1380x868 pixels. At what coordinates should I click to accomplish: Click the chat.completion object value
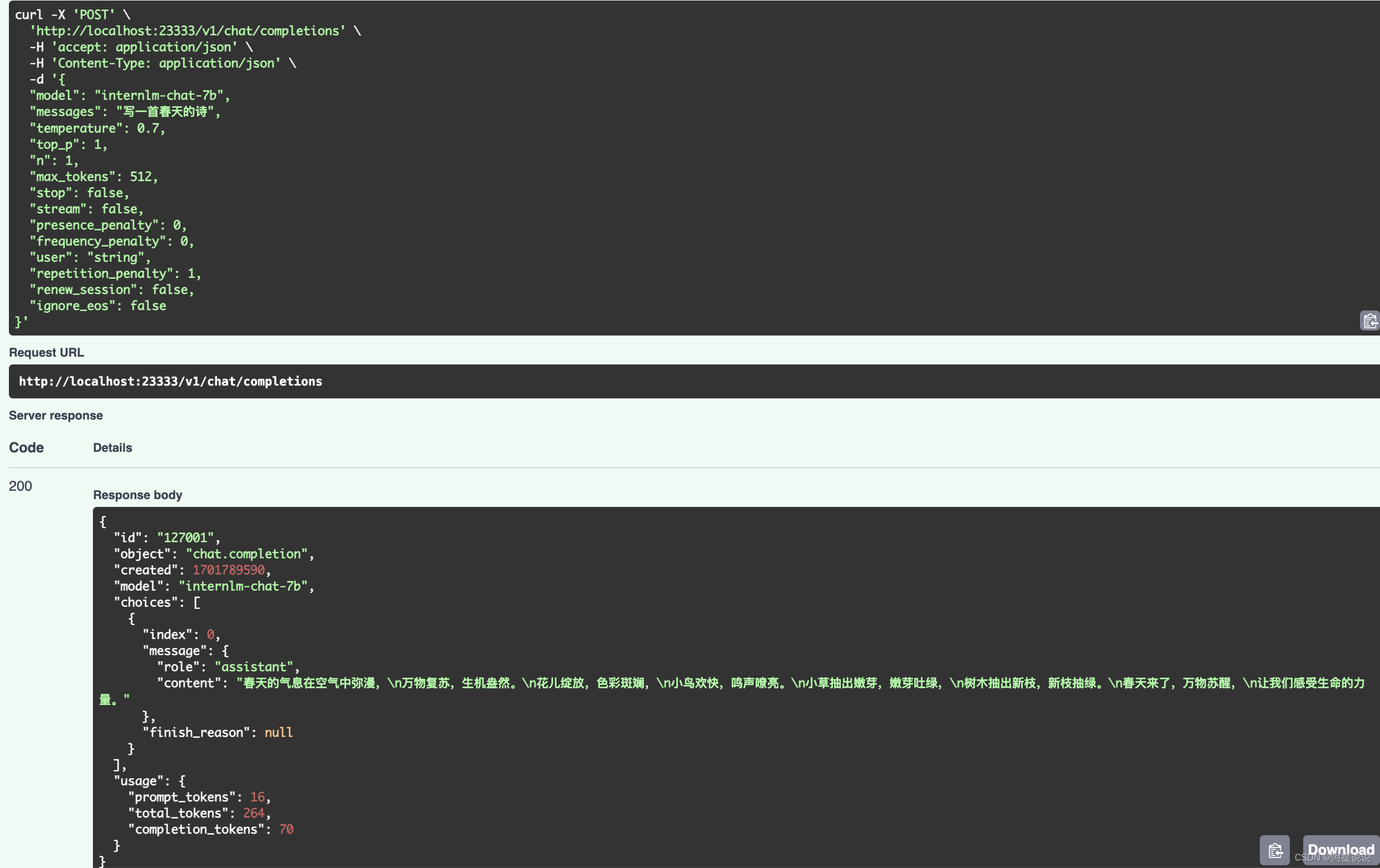click(x=248, y=554)
